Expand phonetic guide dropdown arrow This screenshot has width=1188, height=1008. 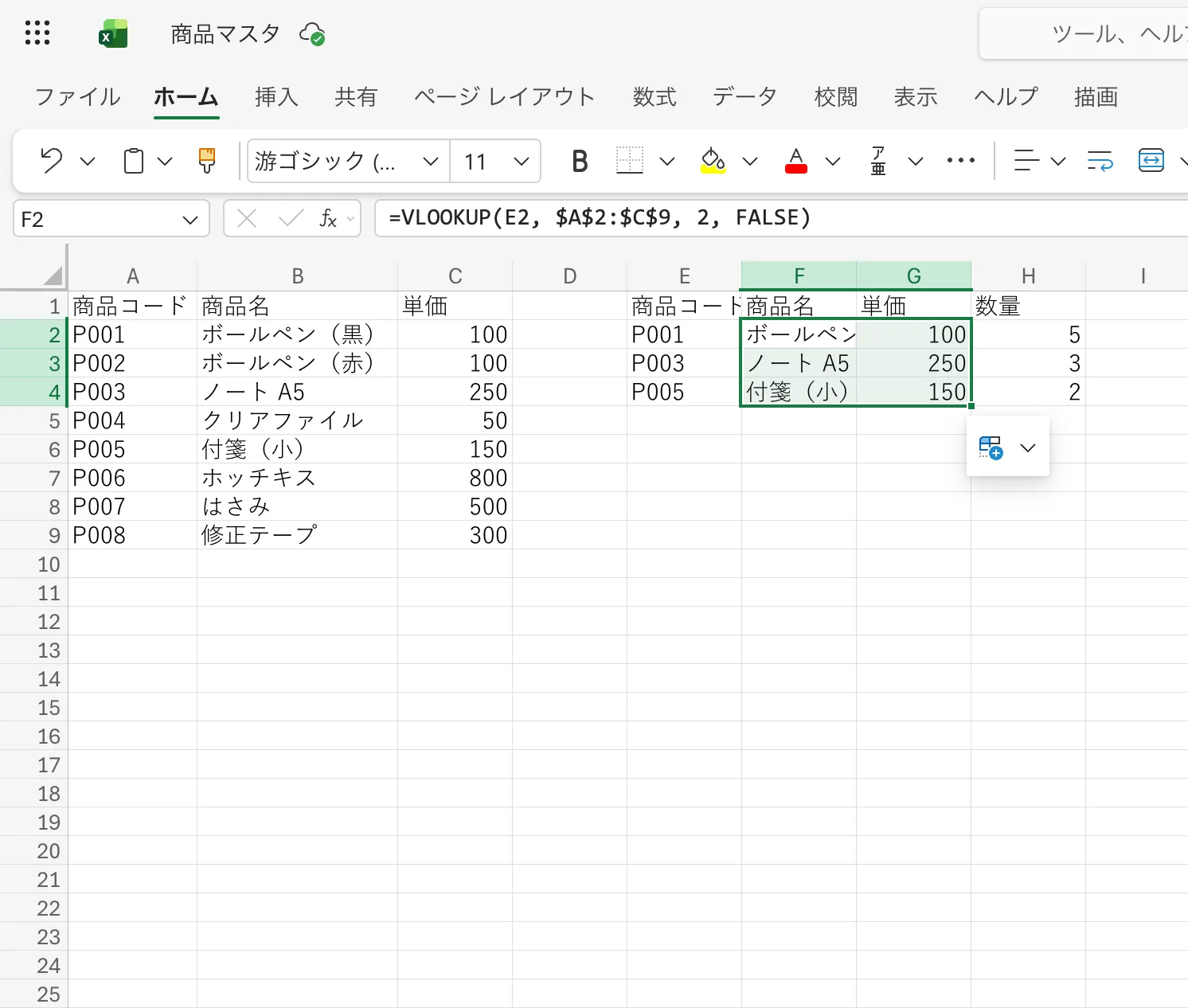tap(916, 162)
